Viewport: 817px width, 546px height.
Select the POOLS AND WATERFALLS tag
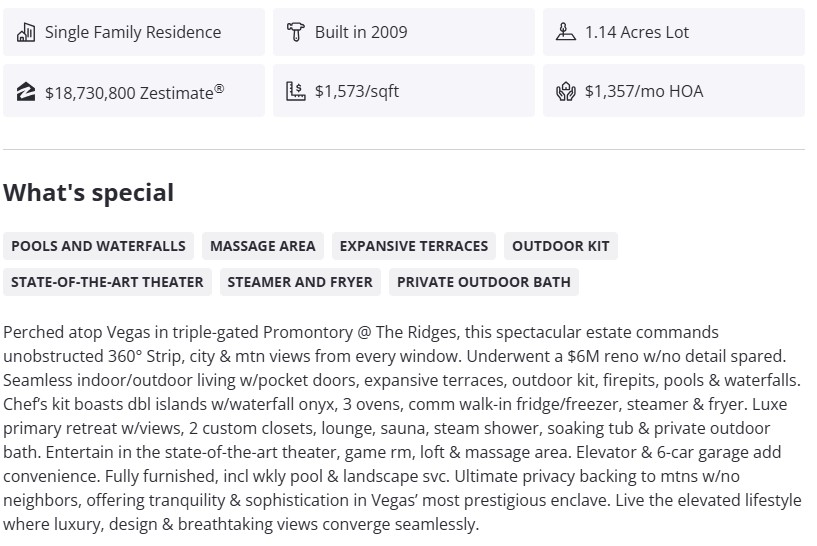point(98,246)
